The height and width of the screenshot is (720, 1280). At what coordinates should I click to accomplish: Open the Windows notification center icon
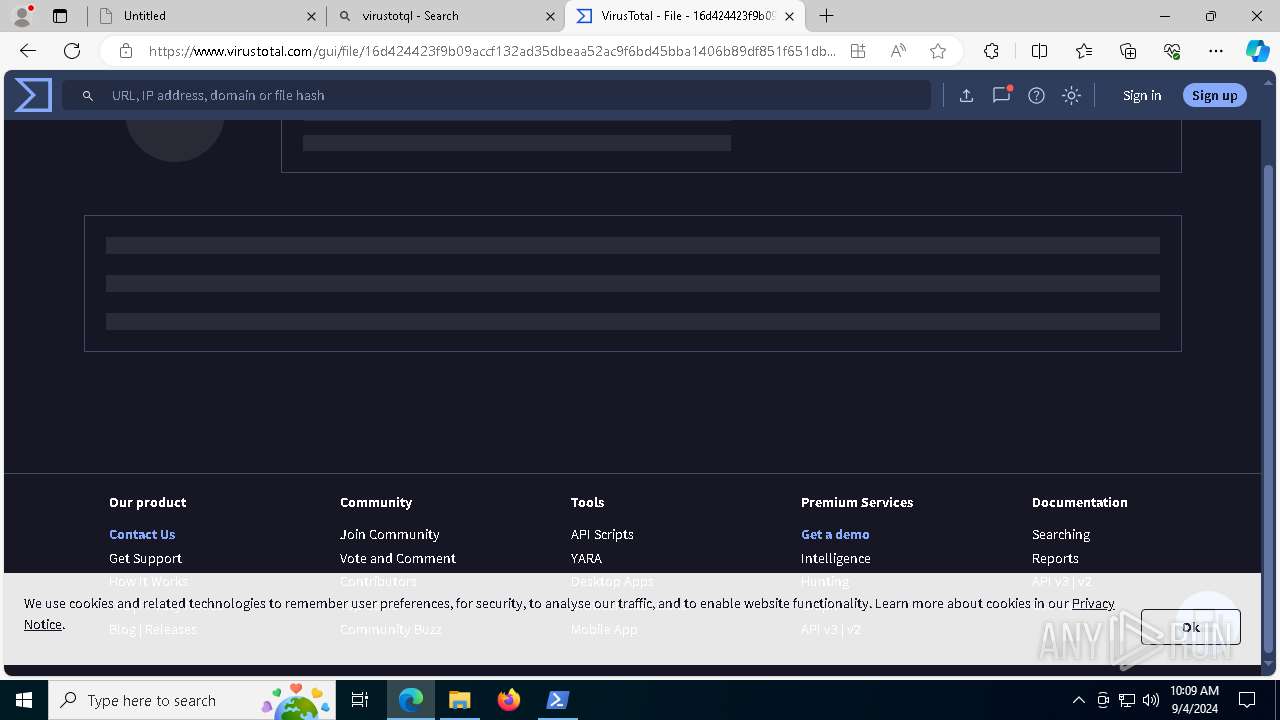point(1247,700)
